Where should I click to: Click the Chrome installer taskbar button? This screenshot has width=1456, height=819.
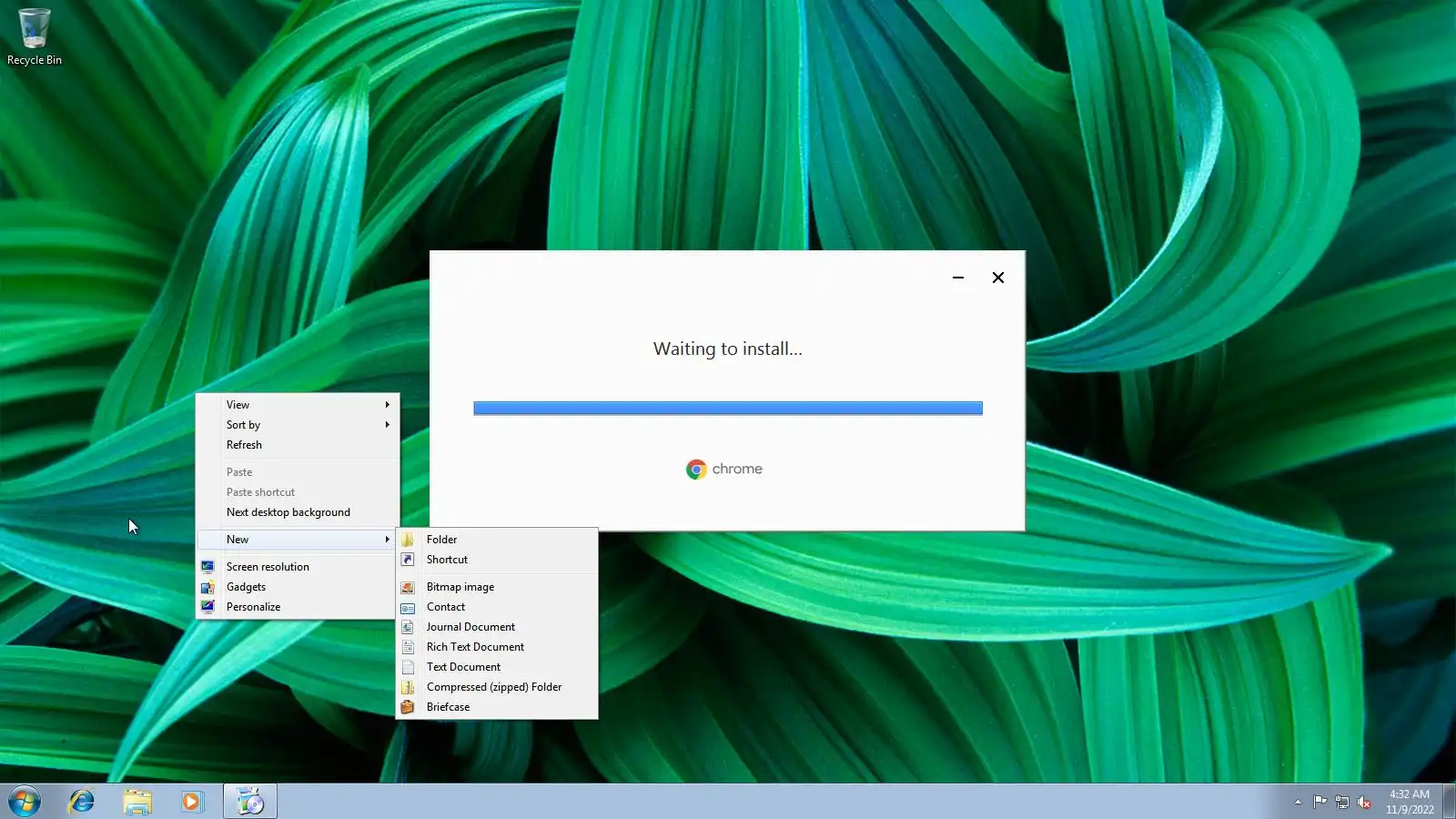[x=250, y=802]
